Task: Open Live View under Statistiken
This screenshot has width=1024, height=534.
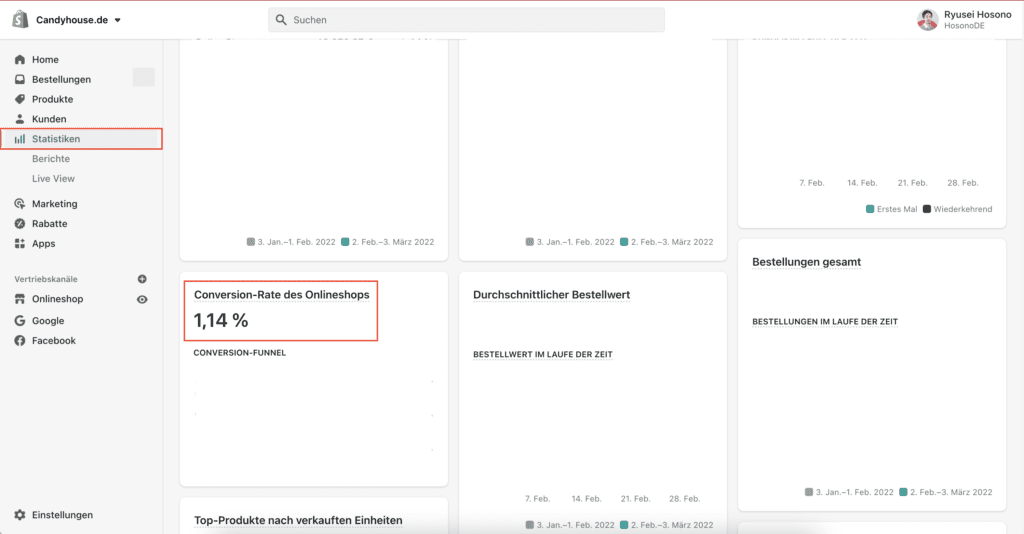Action: [53, 179]
